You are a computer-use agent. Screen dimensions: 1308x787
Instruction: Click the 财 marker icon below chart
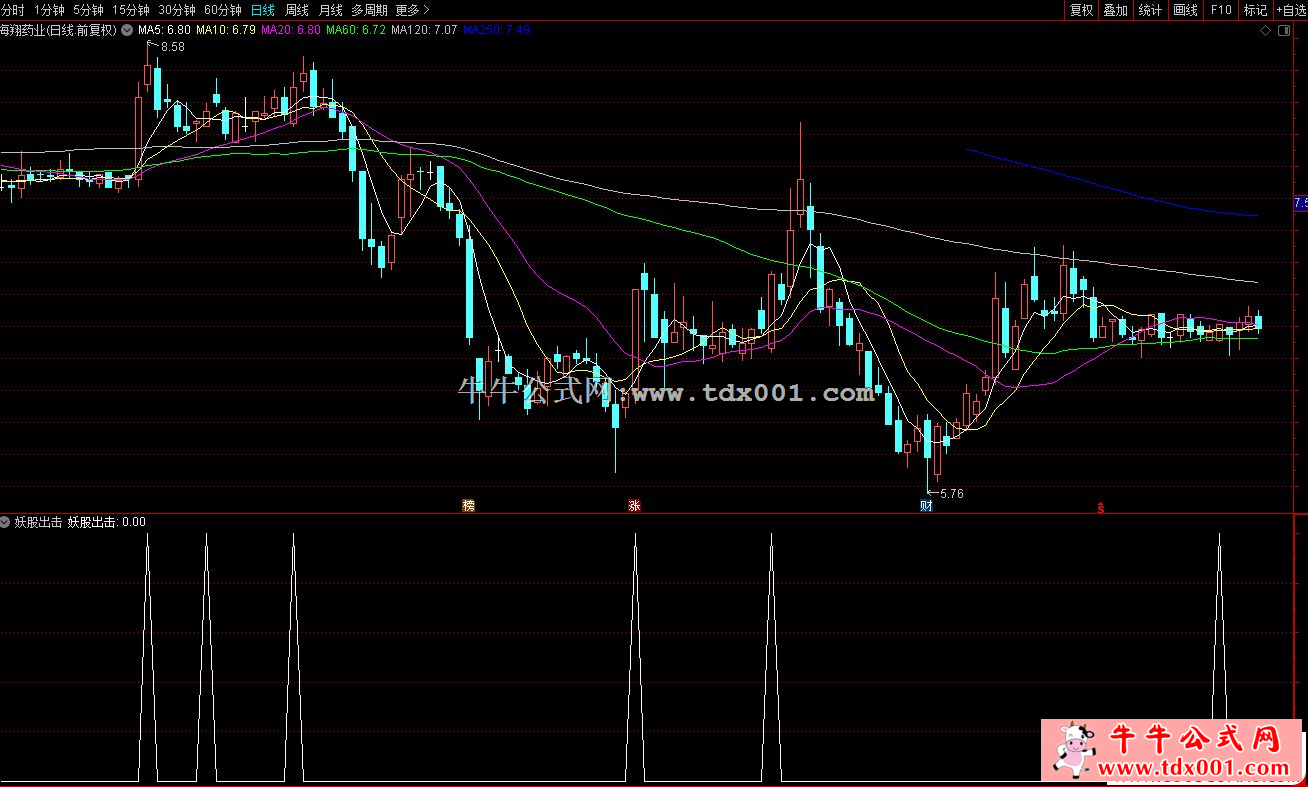click(x=926, y=506)
